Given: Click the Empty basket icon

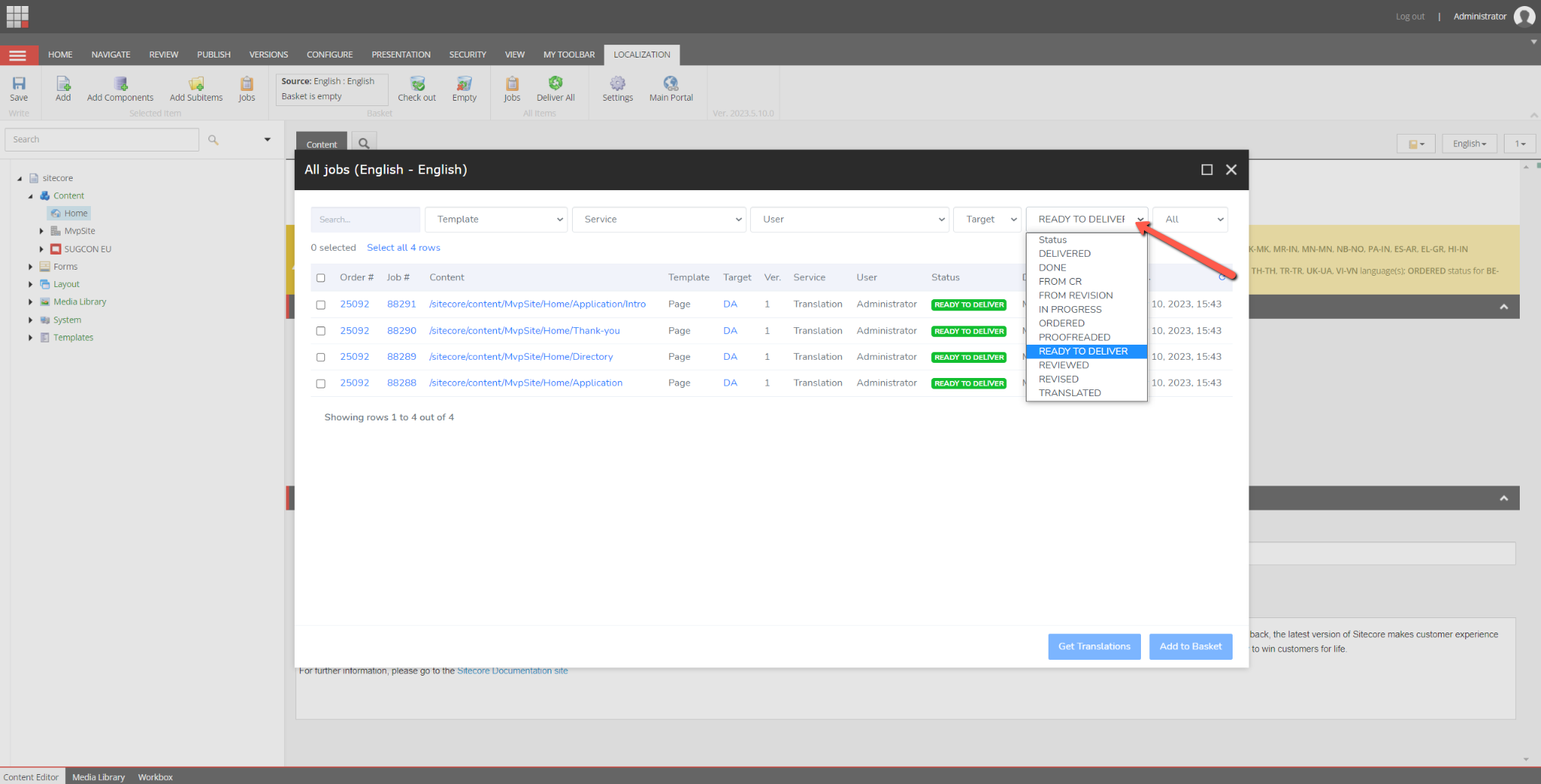Looking at the screenshot, I should tap(464, 89).
